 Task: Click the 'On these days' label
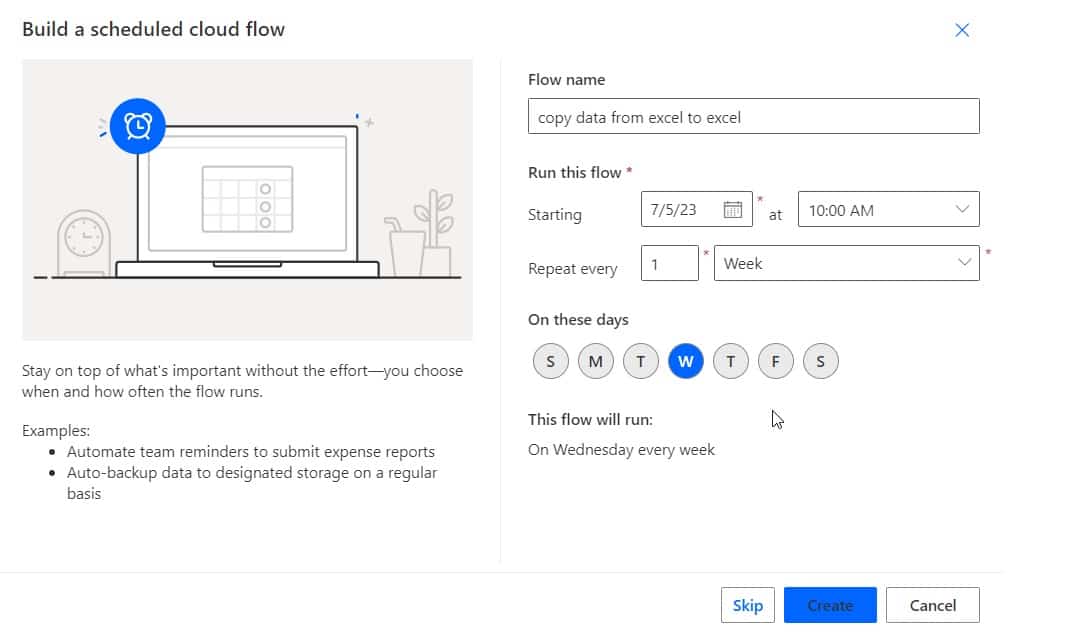tap(578, 319)
